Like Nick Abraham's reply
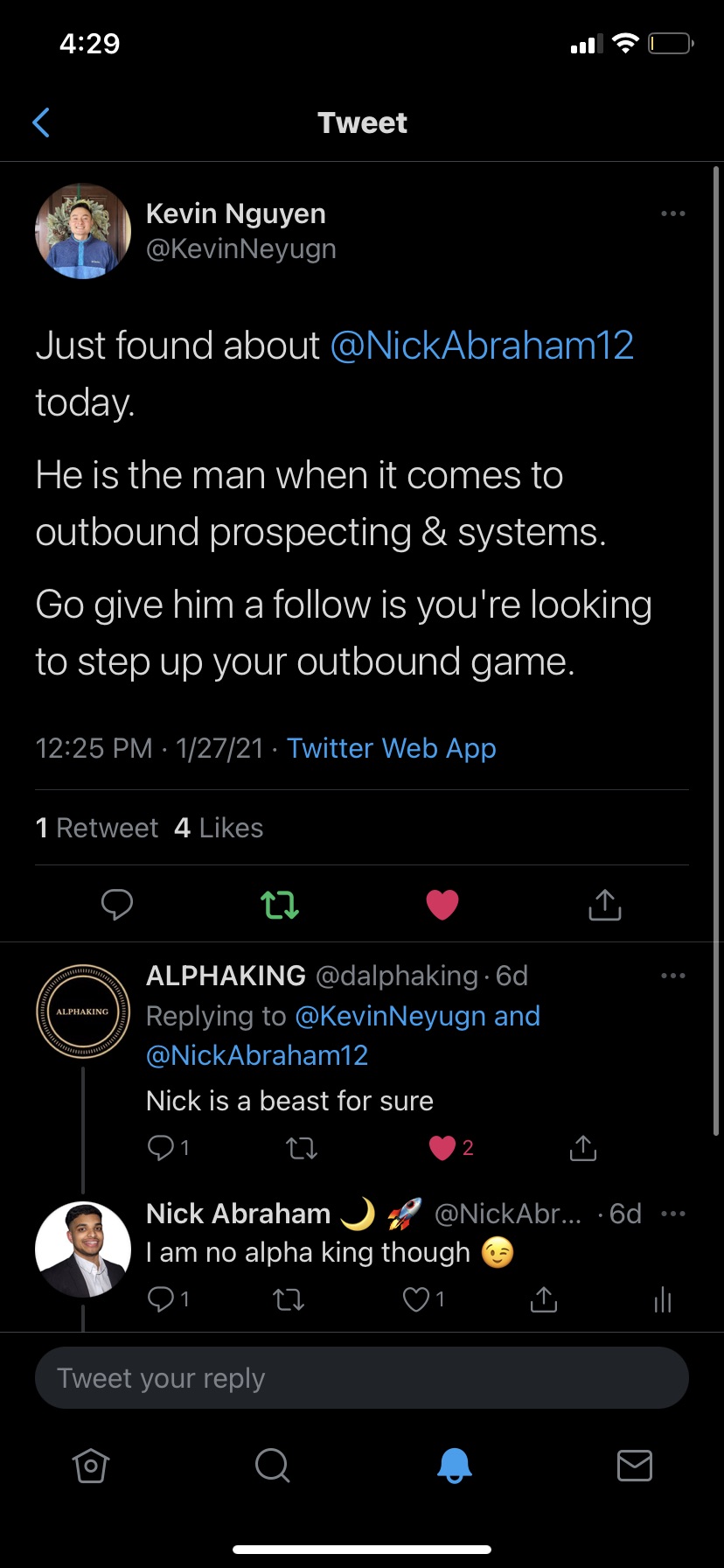The image size is (724, 1568). coord(415,1300)
